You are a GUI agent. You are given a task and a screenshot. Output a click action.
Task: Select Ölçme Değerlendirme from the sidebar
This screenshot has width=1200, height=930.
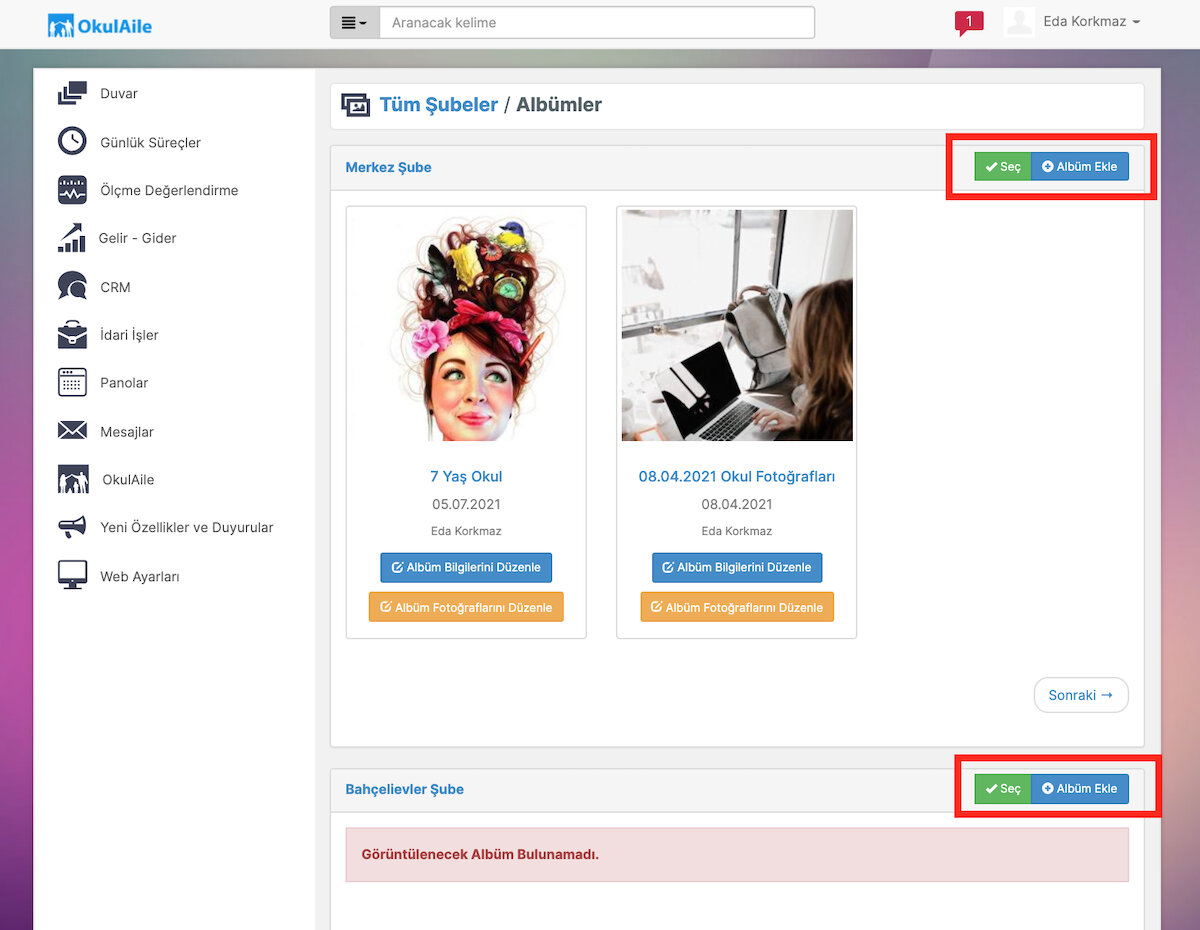tap(169, 190)
